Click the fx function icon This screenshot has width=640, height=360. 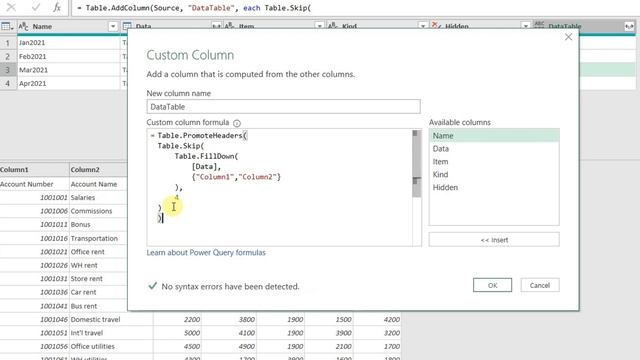tap(57, 7)
